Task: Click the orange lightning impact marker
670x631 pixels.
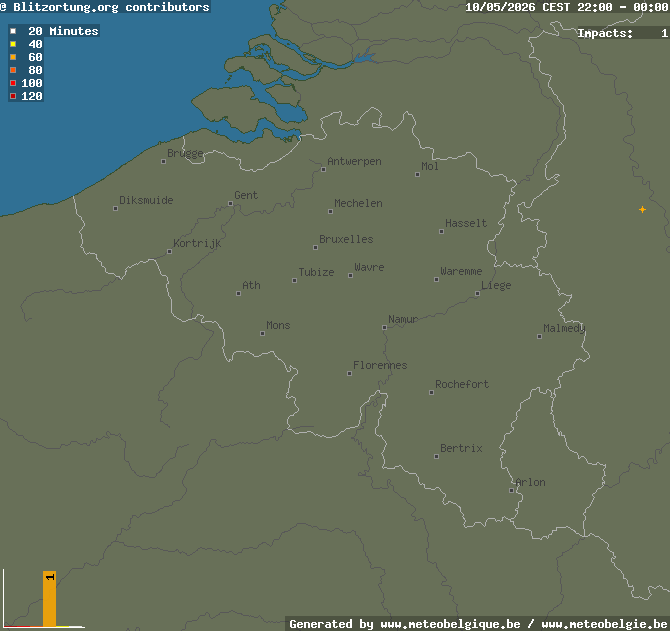Action: click(642, 209)
